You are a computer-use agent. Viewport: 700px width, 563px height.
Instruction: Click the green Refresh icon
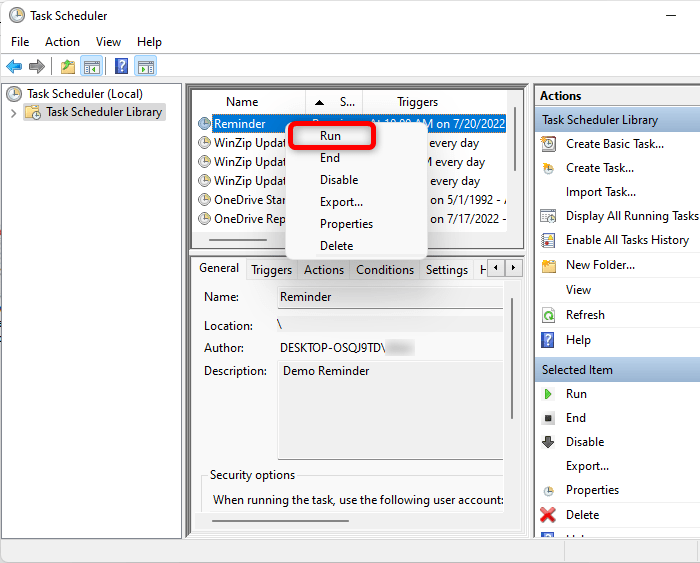pyautogui.click(x=548, y=315)
